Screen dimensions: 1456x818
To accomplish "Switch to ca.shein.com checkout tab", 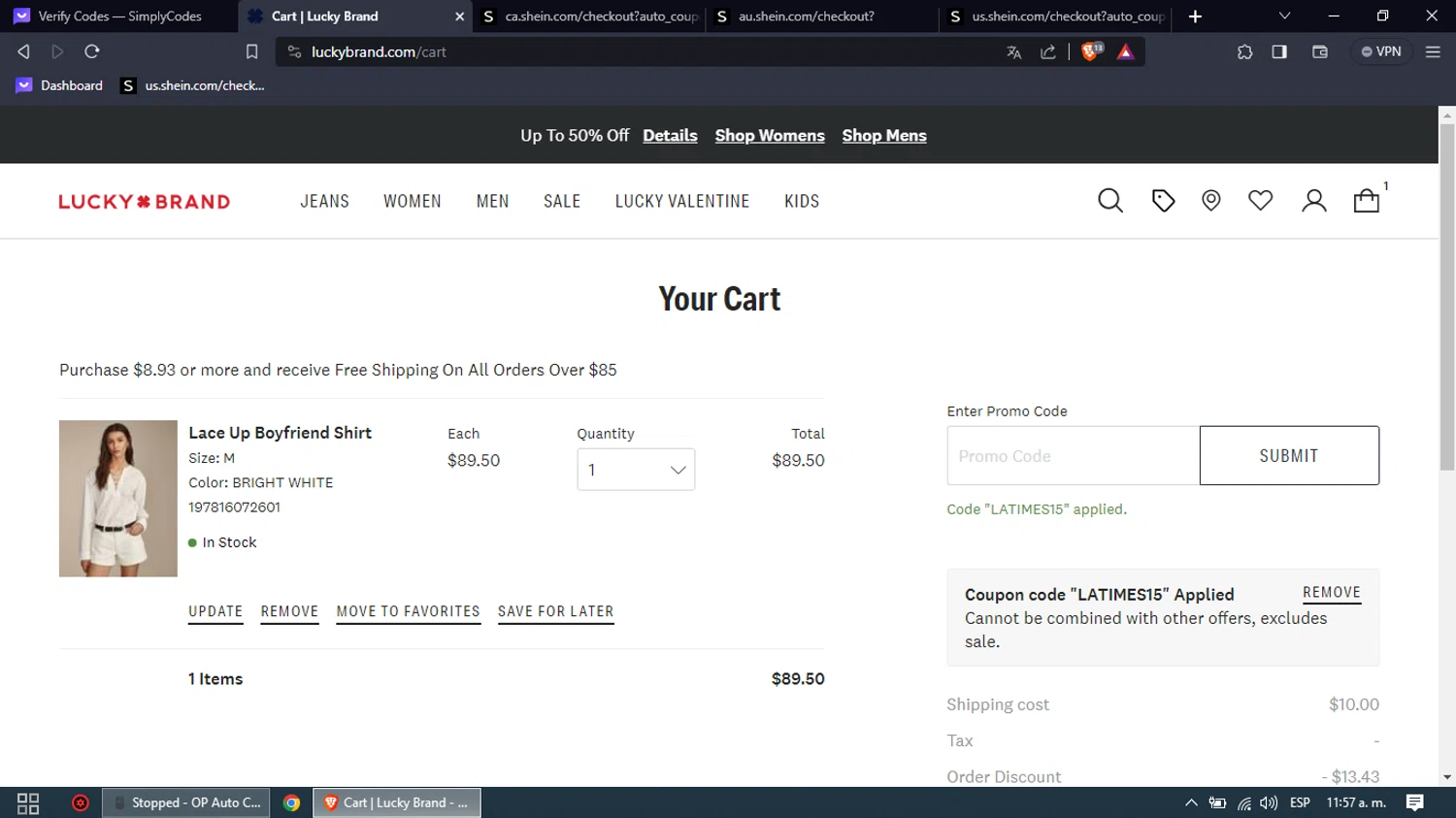I will [x=590, y=16].
